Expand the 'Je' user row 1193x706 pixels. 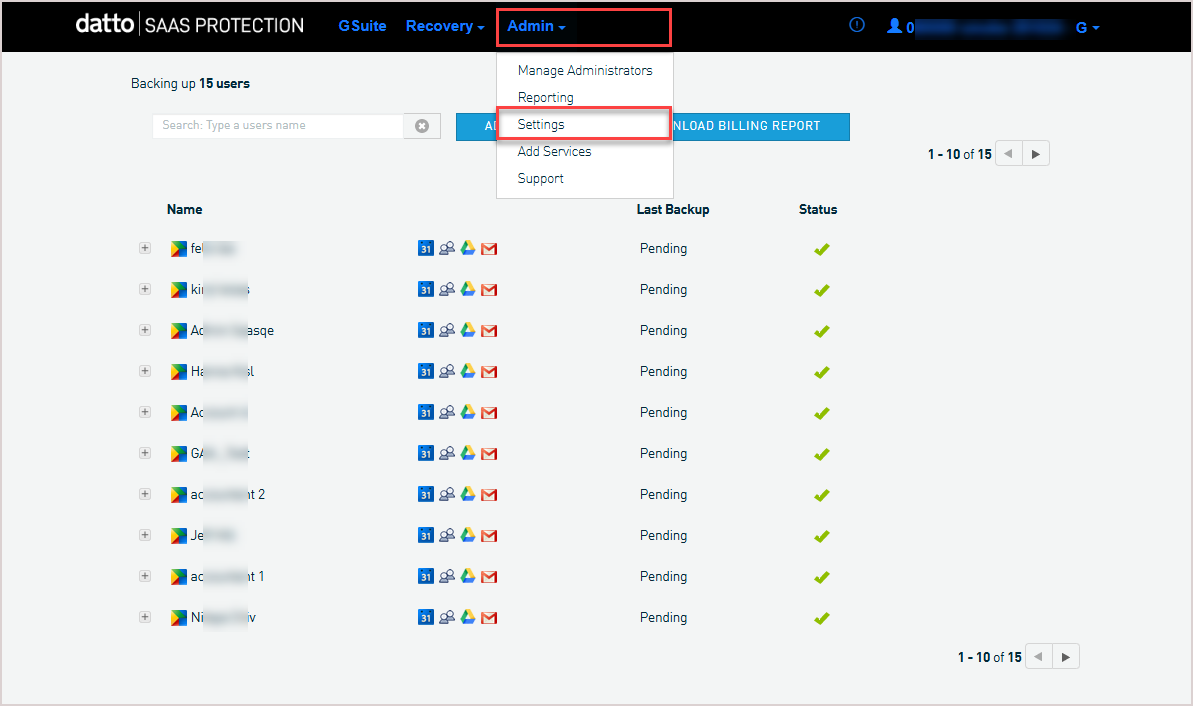pyautogui.click(x=145, y=536)
